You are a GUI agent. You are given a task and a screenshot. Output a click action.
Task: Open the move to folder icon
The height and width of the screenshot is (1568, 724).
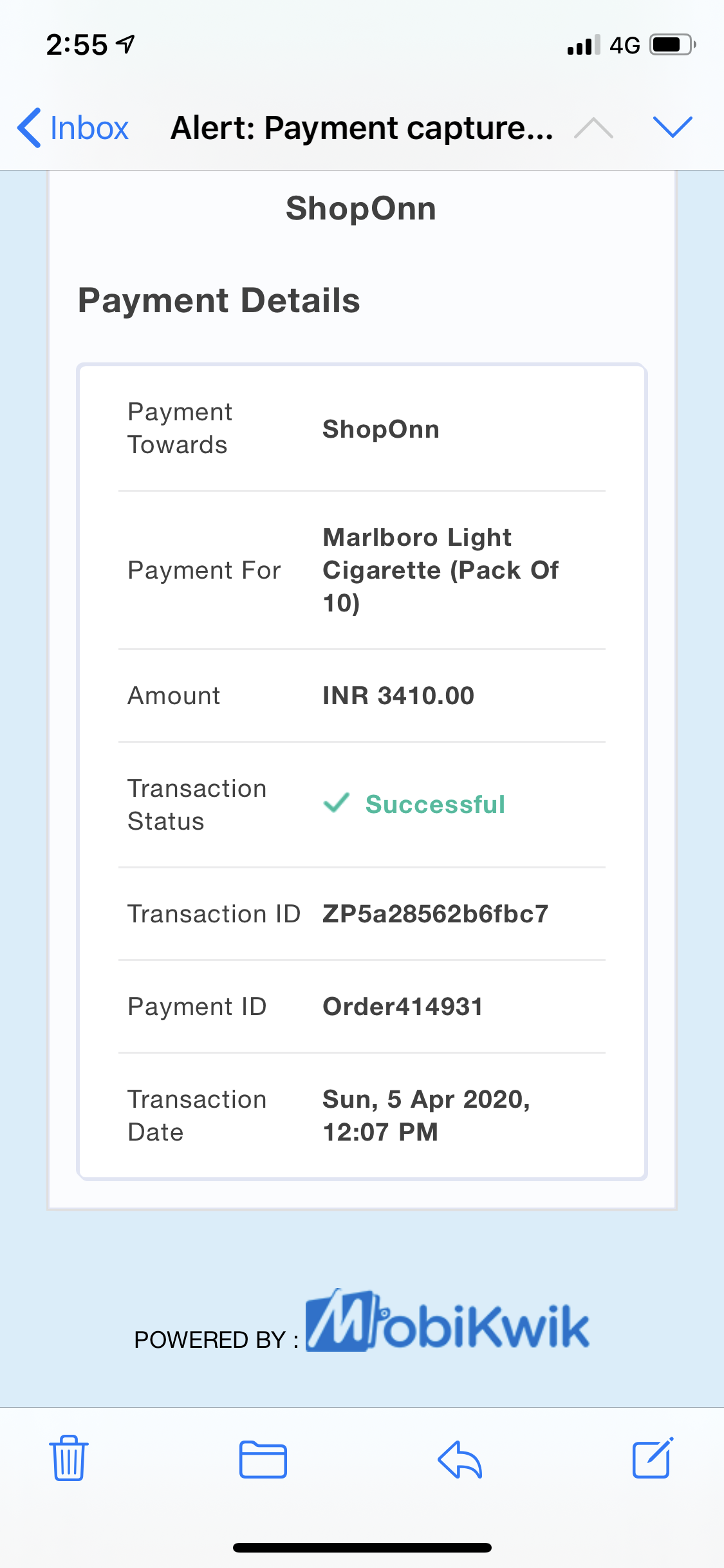tap(263, 1459)
